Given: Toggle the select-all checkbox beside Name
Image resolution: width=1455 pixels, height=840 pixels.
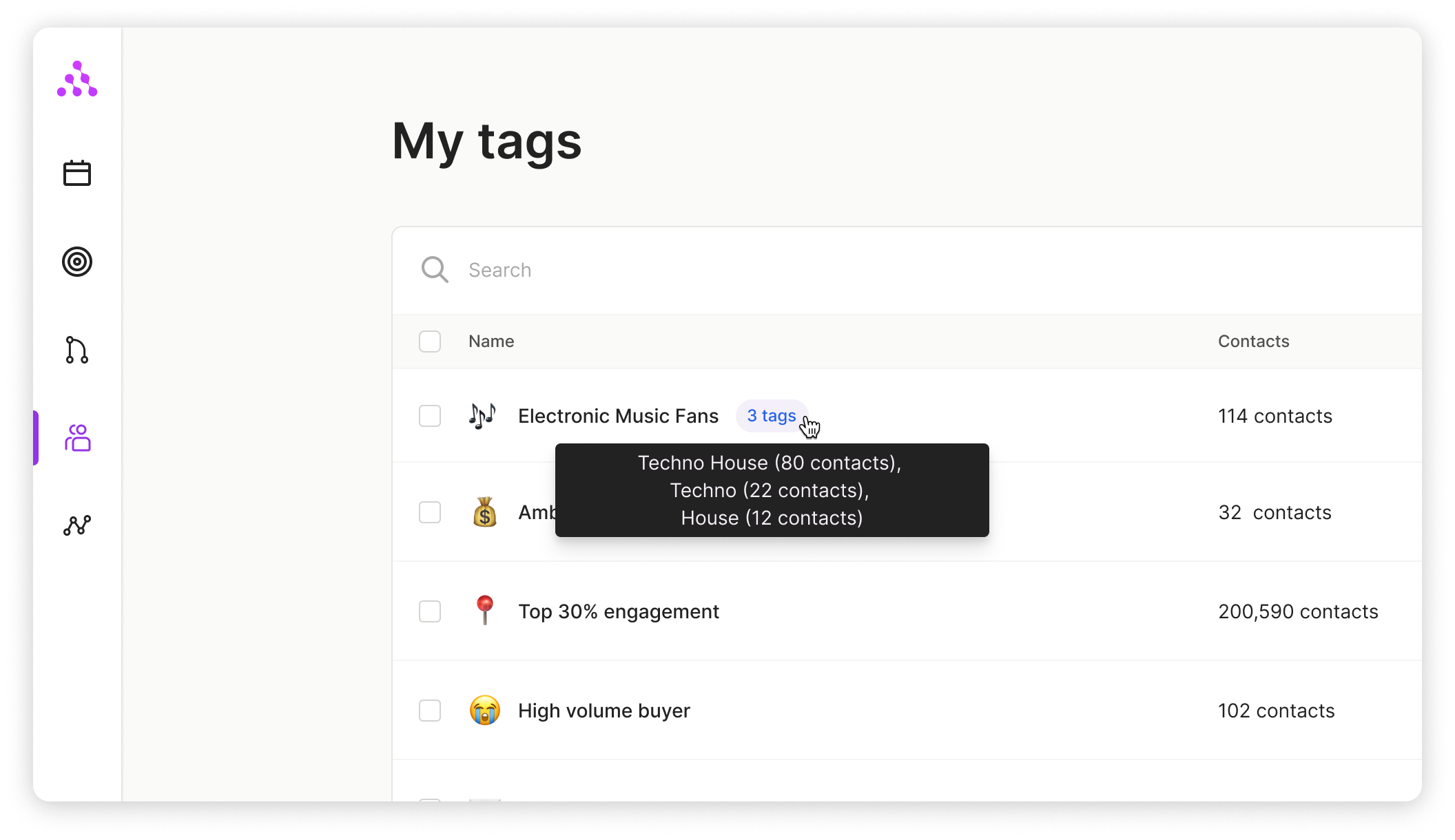Looking at the screenshot, I should point(430,342).
